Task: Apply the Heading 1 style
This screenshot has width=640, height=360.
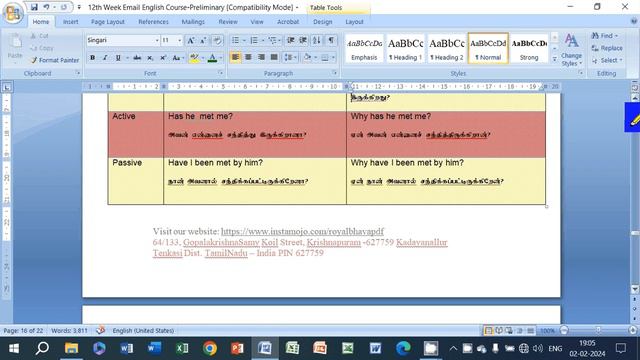Action: point(406,49)
